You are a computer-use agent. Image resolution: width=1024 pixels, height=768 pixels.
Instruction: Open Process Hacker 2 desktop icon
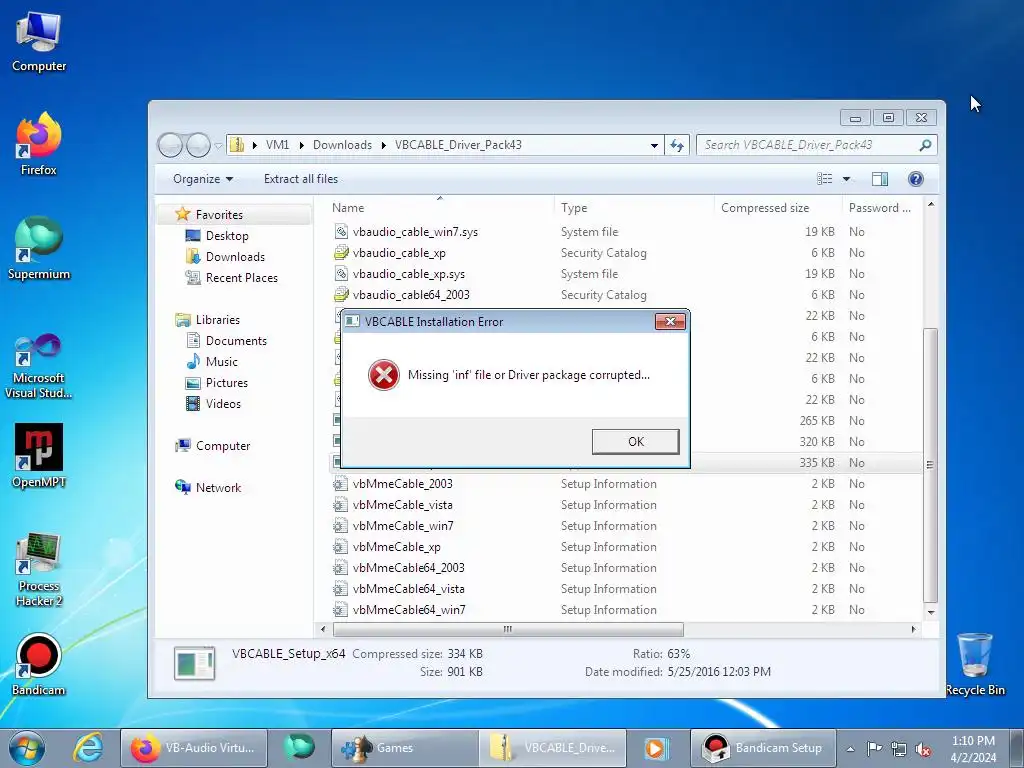(39, 569)
